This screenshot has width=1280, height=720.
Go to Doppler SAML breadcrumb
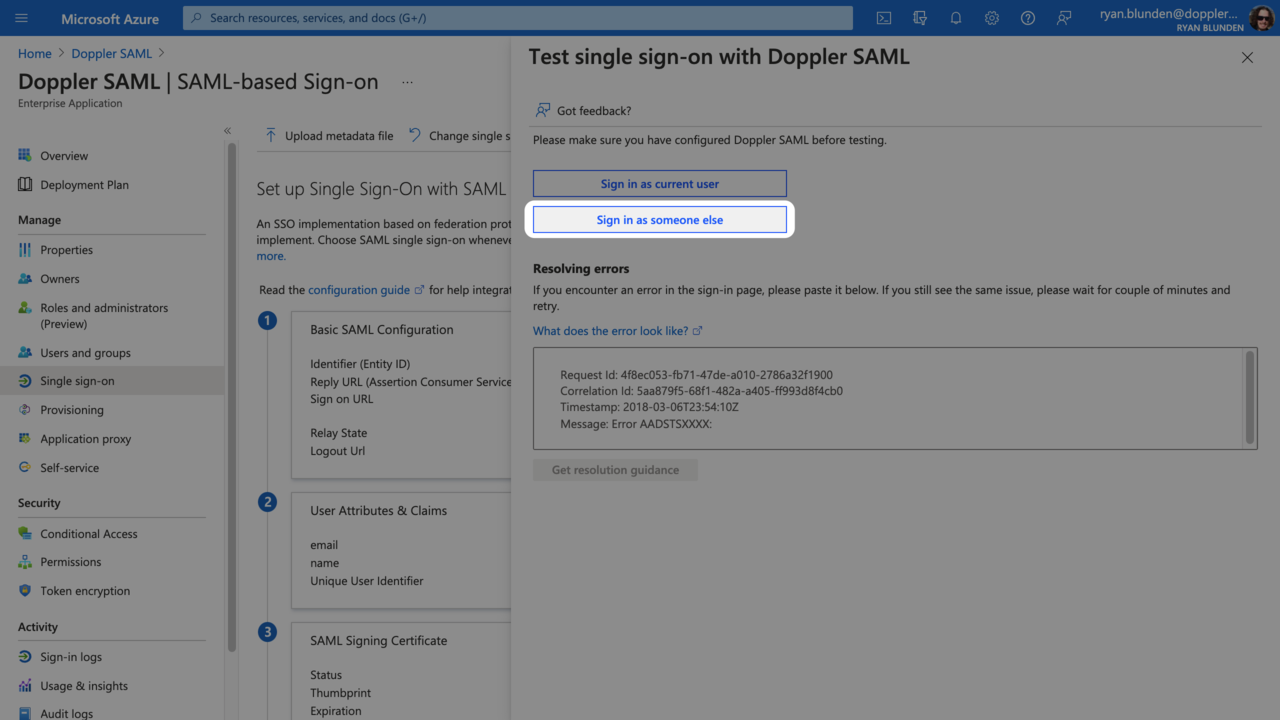(112, 53)
